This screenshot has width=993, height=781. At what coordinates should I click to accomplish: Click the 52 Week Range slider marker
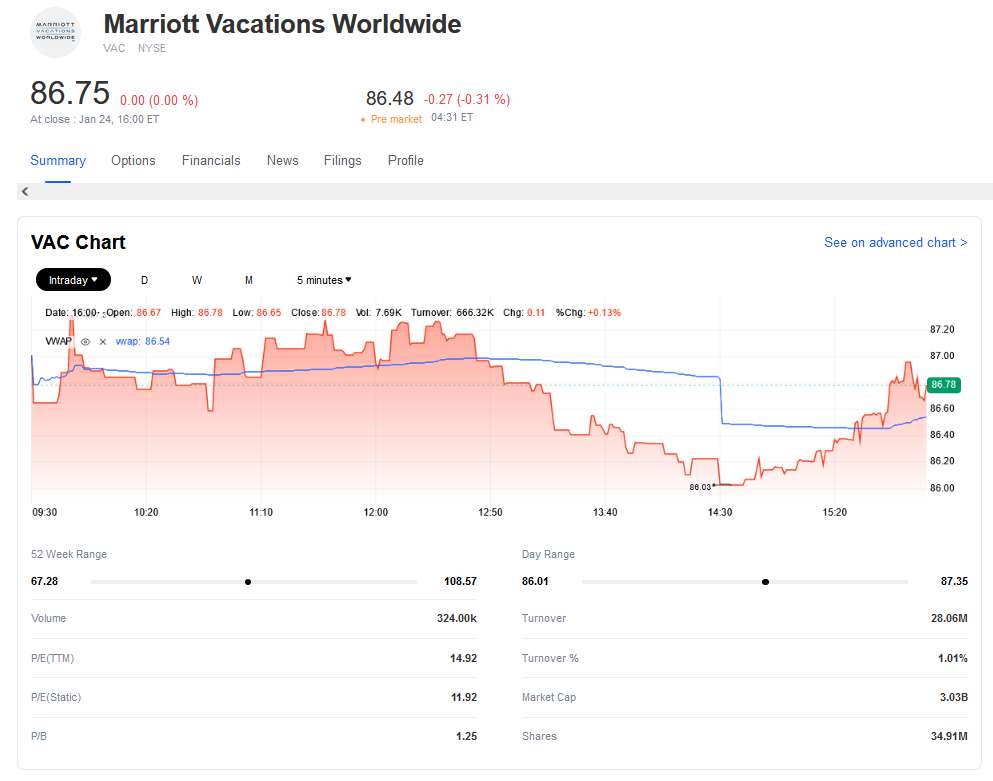click(248, 581)
